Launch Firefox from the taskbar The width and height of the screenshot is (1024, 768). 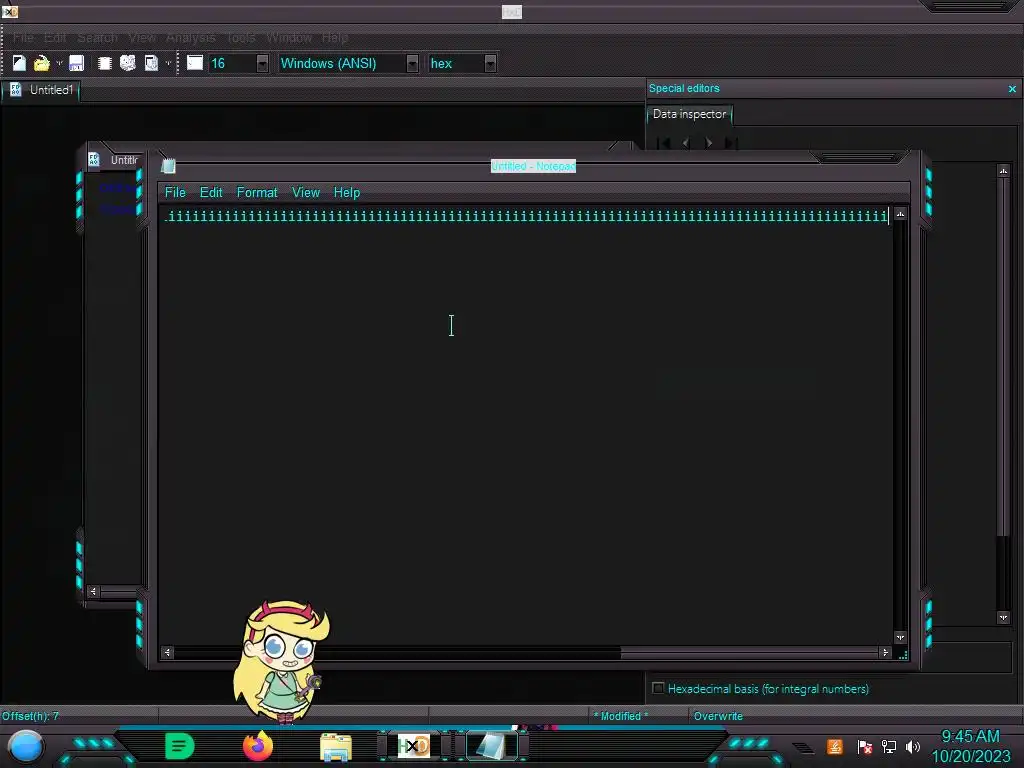tap(257, 746)
